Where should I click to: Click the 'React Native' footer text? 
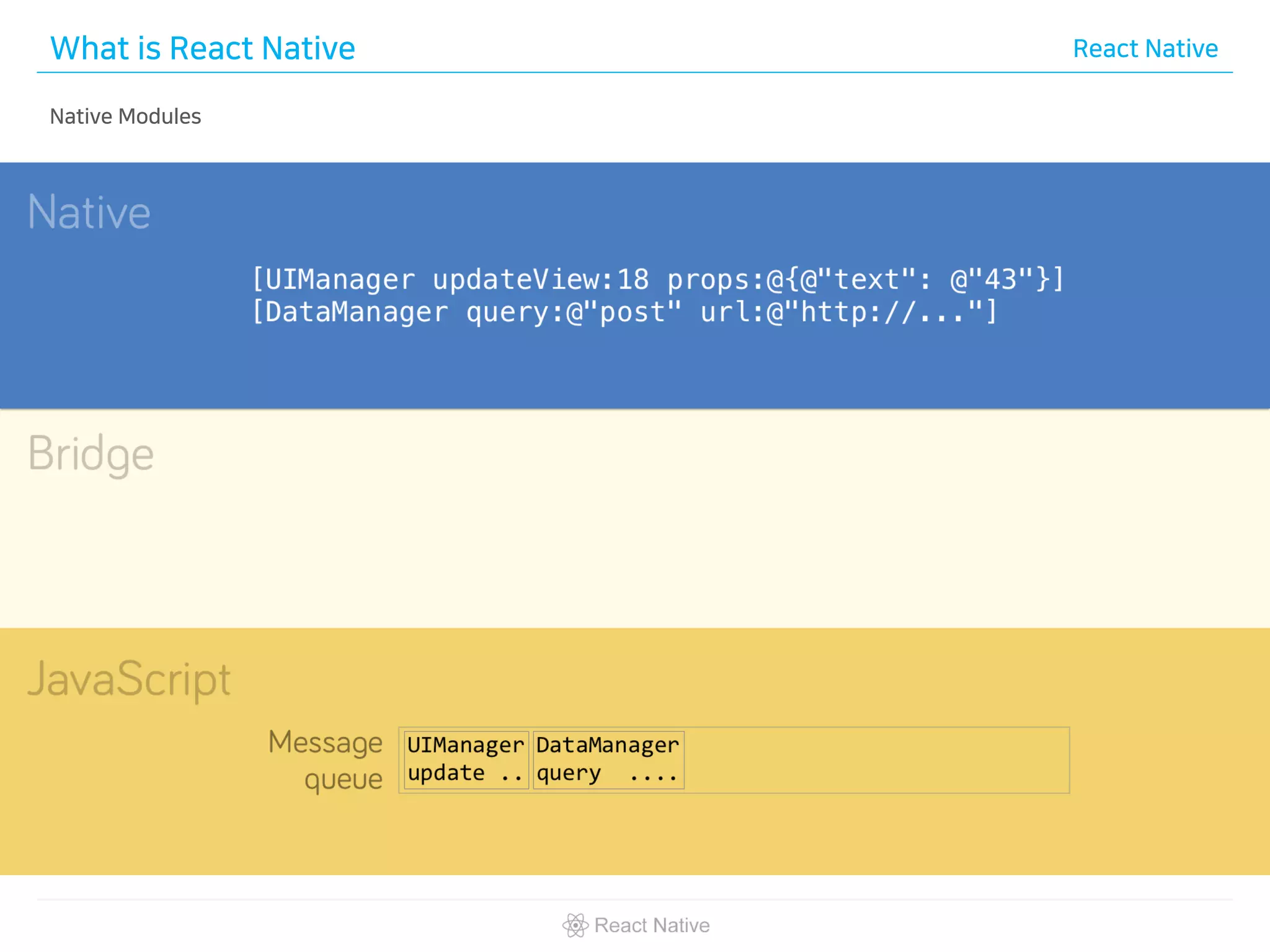[x=652, y=925]
